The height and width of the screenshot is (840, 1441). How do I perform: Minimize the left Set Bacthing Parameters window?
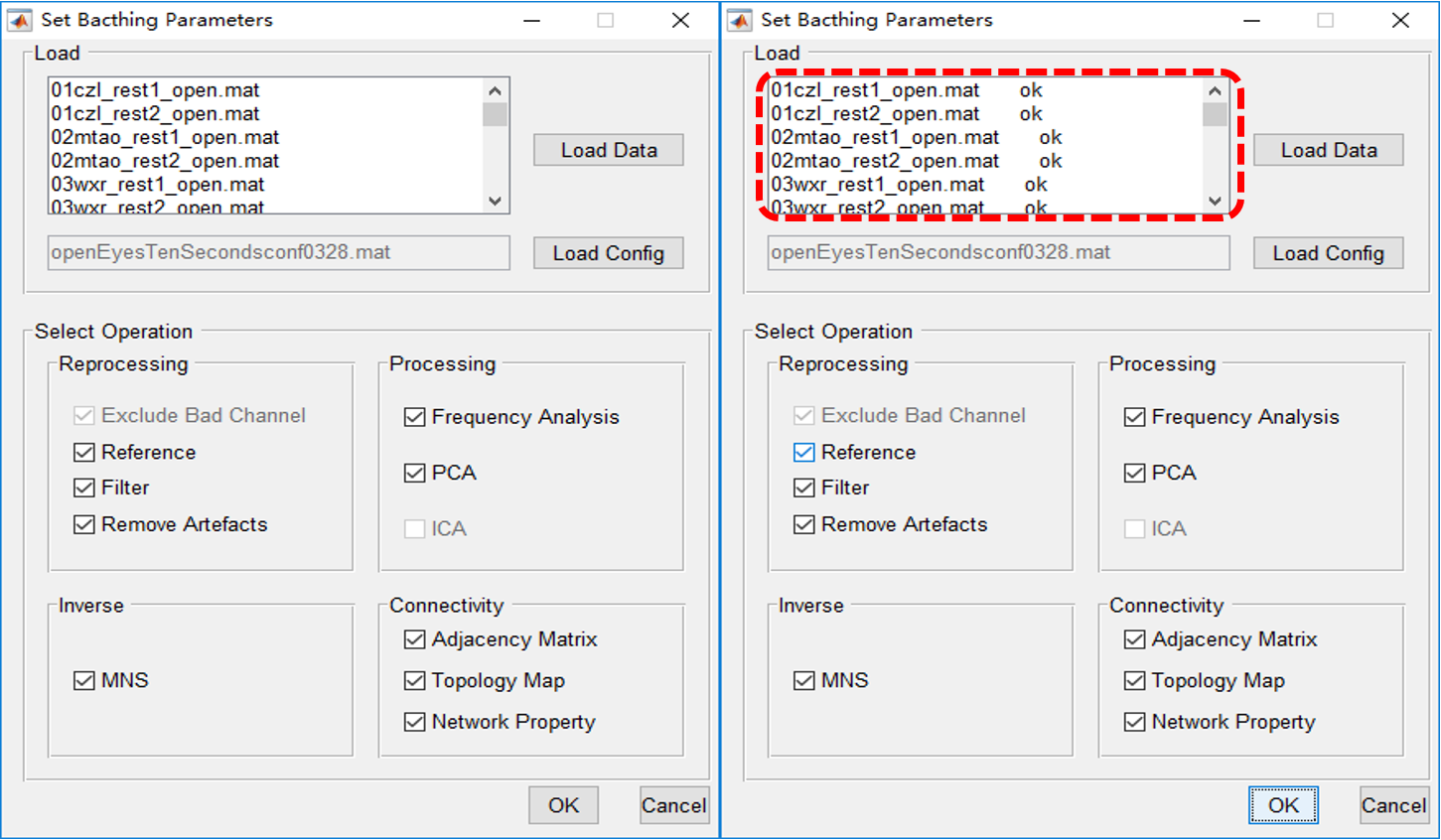click(x=532, y=21)
